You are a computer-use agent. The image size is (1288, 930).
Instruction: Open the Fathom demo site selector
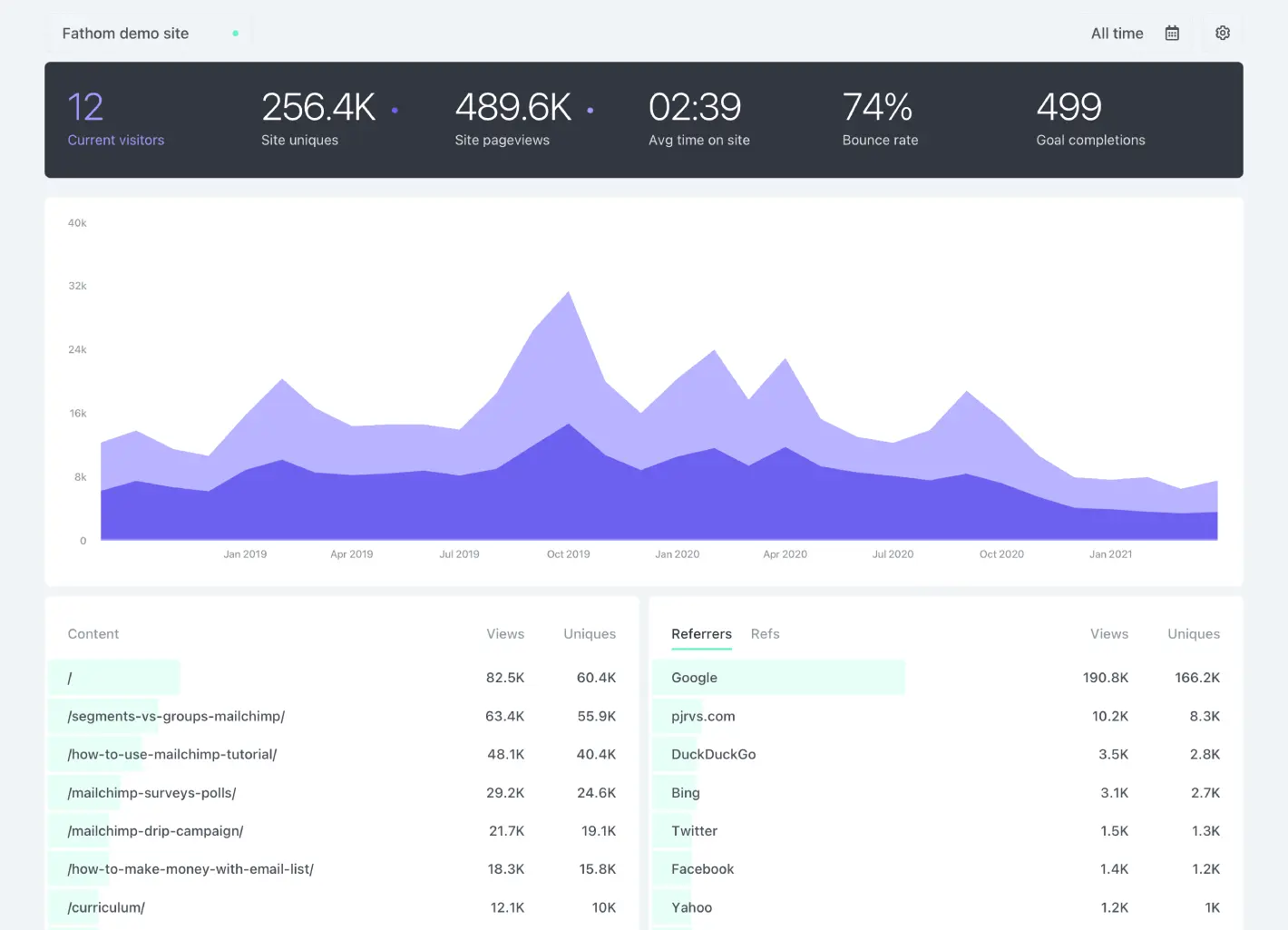(x=124, y=33)
